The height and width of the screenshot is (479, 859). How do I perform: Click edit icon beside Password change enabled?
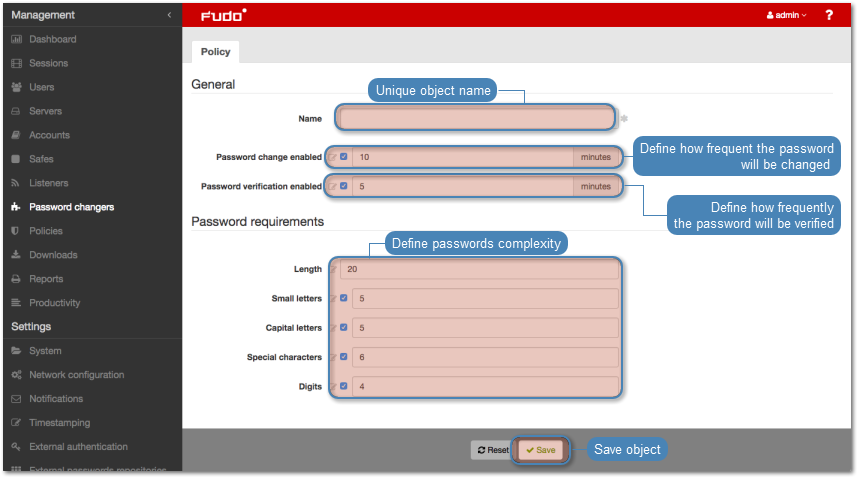tap(333, 157)
